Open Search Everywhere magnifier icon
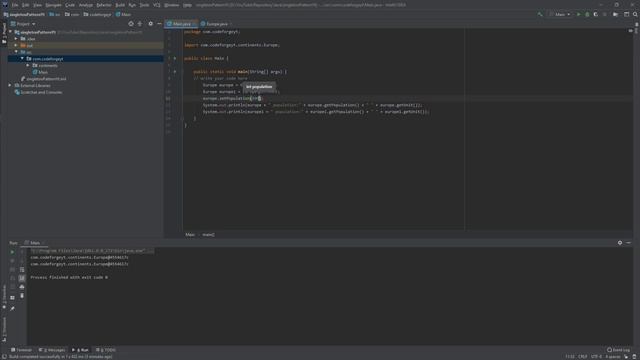 click(x=635, y=14)
